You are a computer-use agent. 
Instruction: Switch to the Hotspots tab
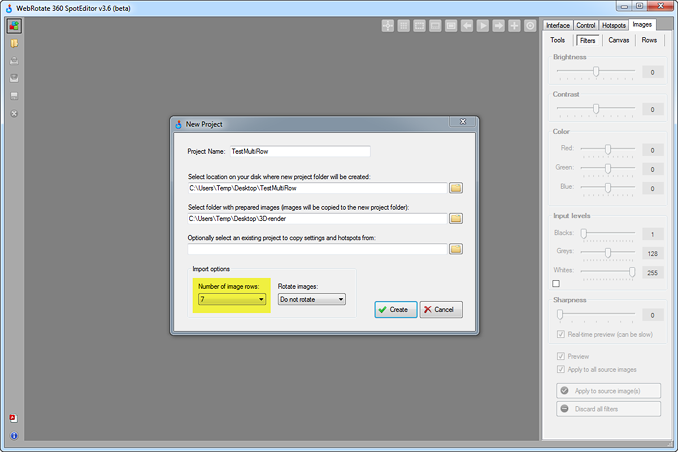tap(614, 24)
